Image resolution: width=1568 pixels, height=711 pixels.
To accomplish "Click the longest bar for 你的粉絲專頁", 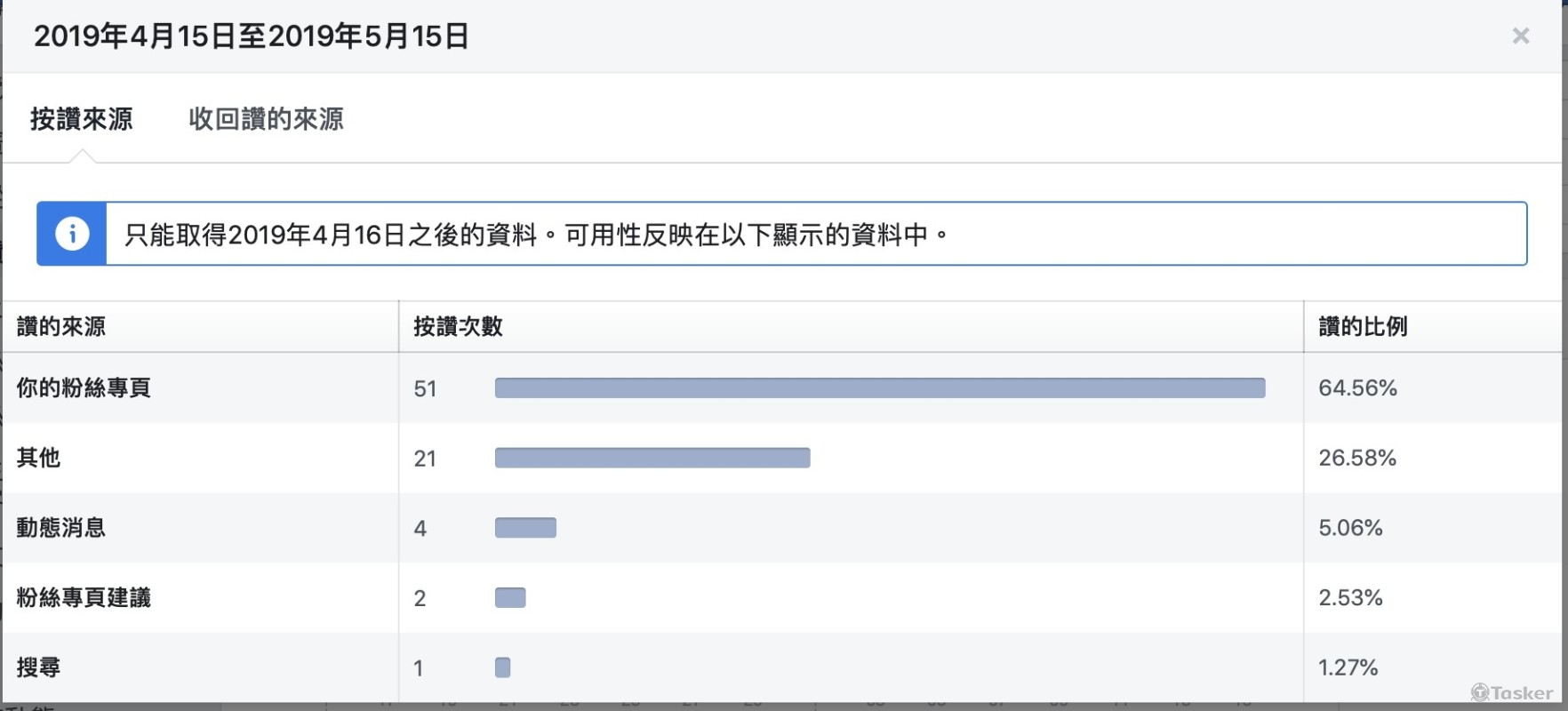I will point(880,388).
